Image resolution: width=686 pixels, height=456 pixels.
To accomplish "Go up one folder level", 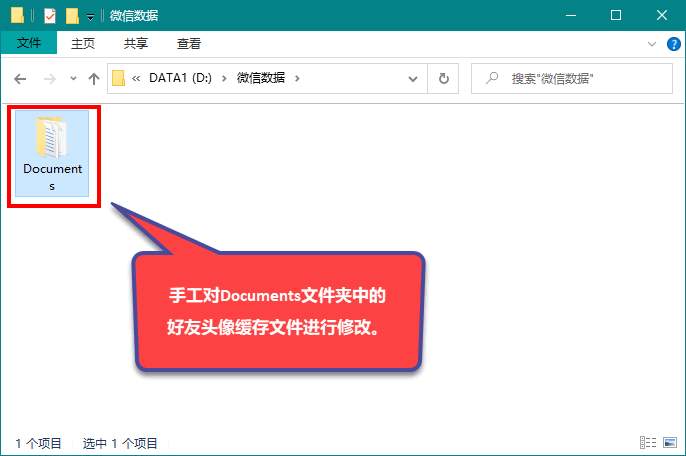I will point(94,79).
